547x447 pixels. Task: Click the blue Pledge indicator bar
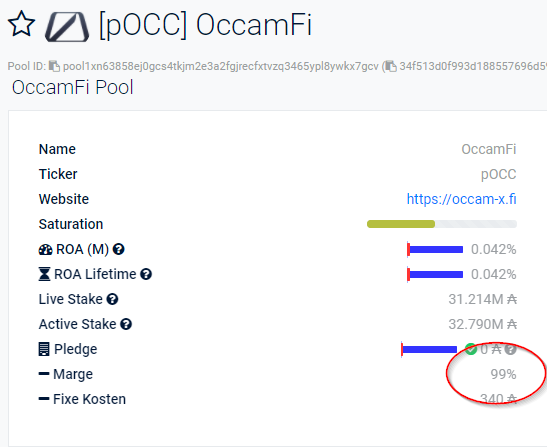pyautogui.click(x=429, y=349)
